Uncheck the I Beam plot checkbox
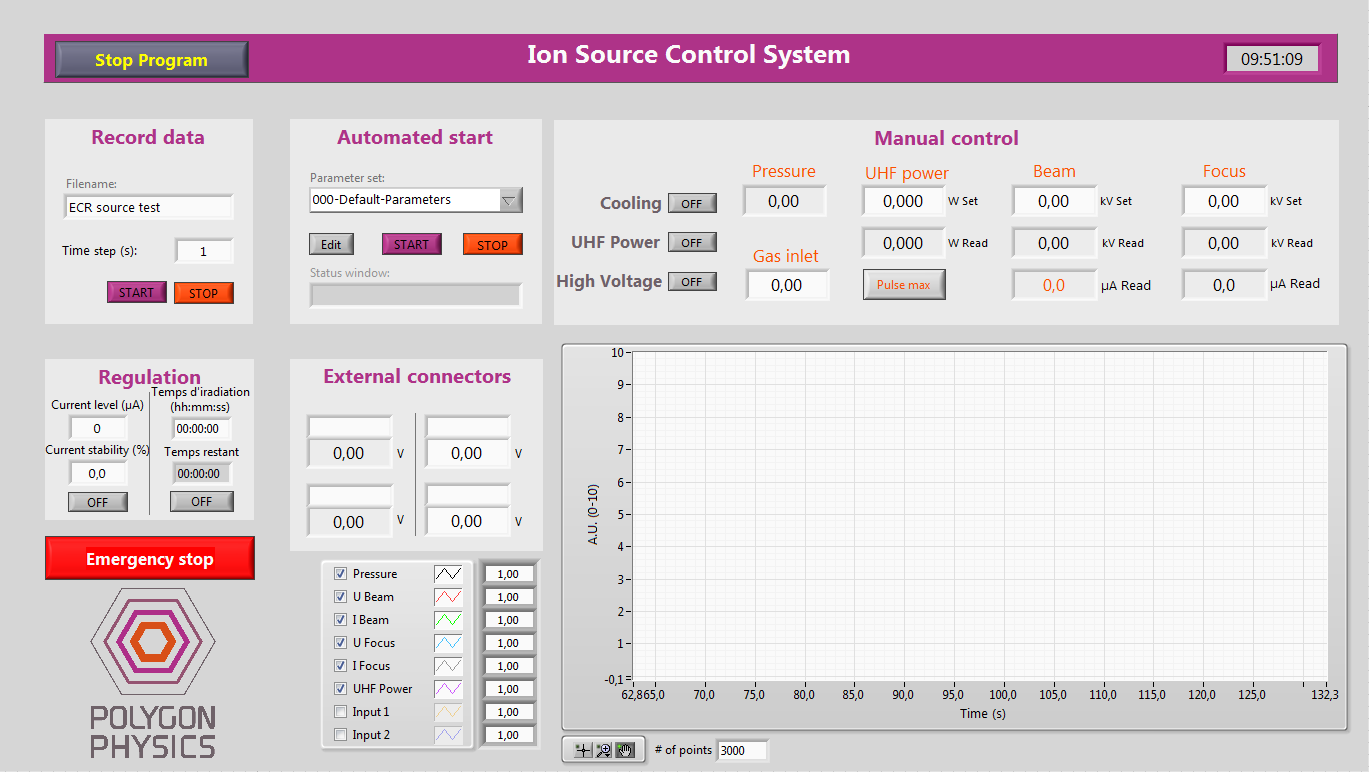Viewport: 1369px width, 772px height. point(340,620)
